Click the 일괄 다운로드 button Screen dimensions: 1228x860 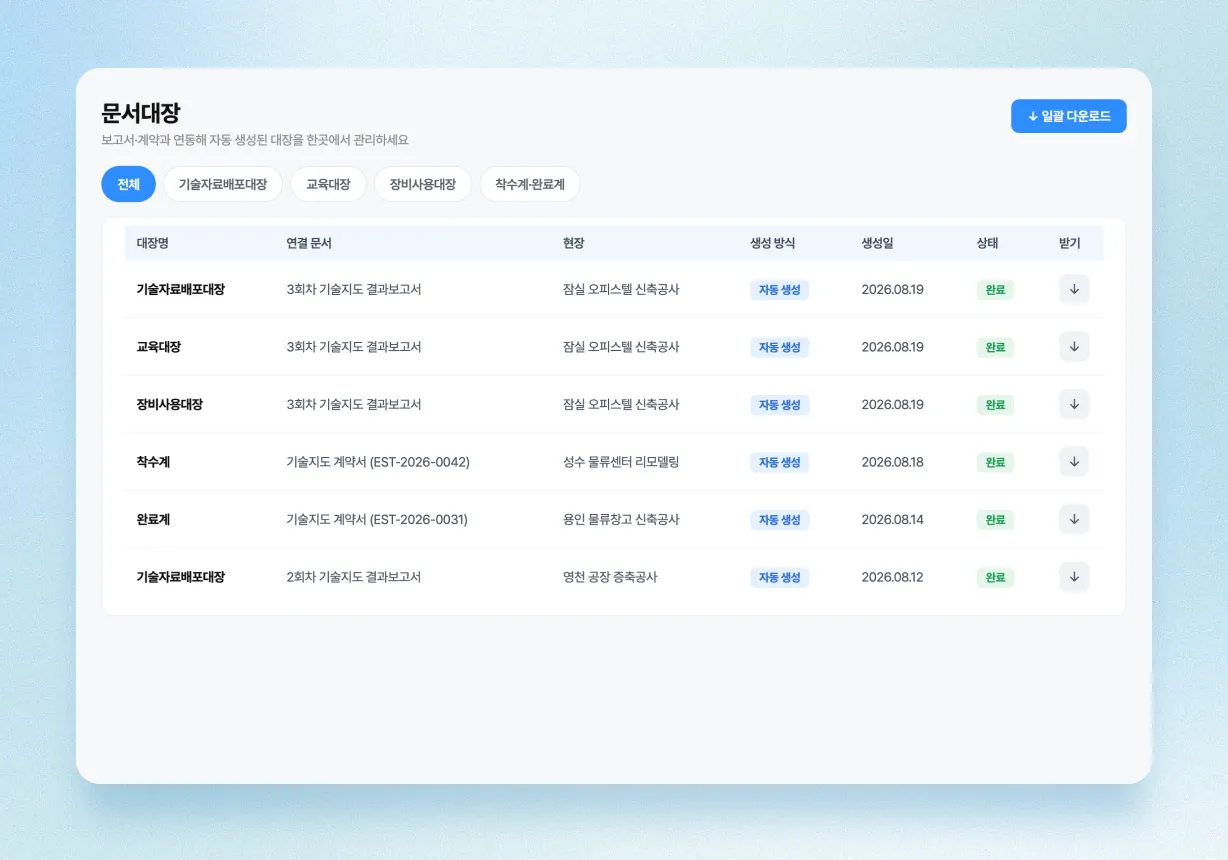pyautogui.click(x=1069, y=116)
